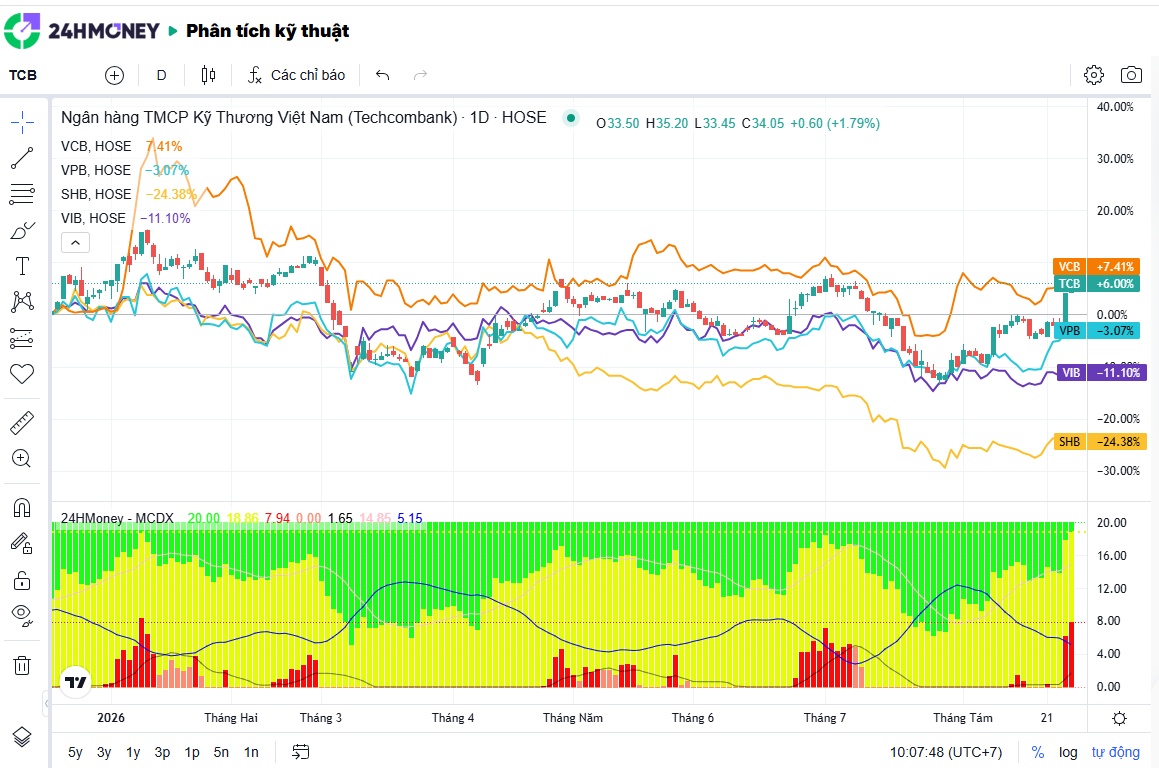Select the VPB, HOSE legend entry
This screenshot has height=768, width=1159.
96,170
